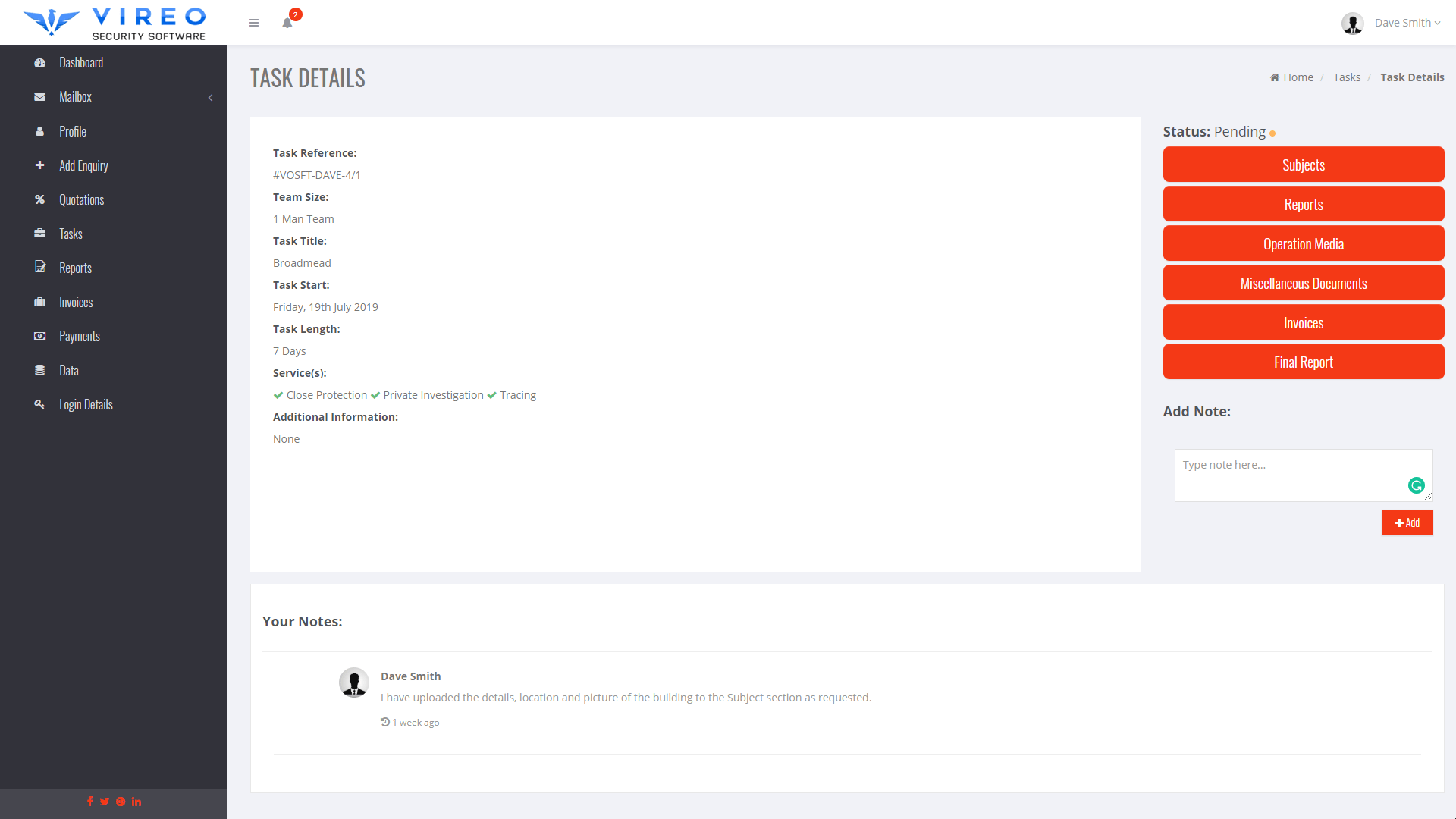Open notifications via the bell icon
The width and height of the screenshot is (1456, 819).
click(287, 23)
